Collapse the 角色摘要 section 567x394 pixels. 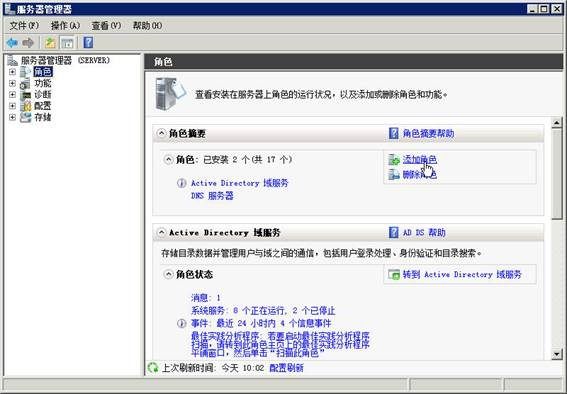162,133
